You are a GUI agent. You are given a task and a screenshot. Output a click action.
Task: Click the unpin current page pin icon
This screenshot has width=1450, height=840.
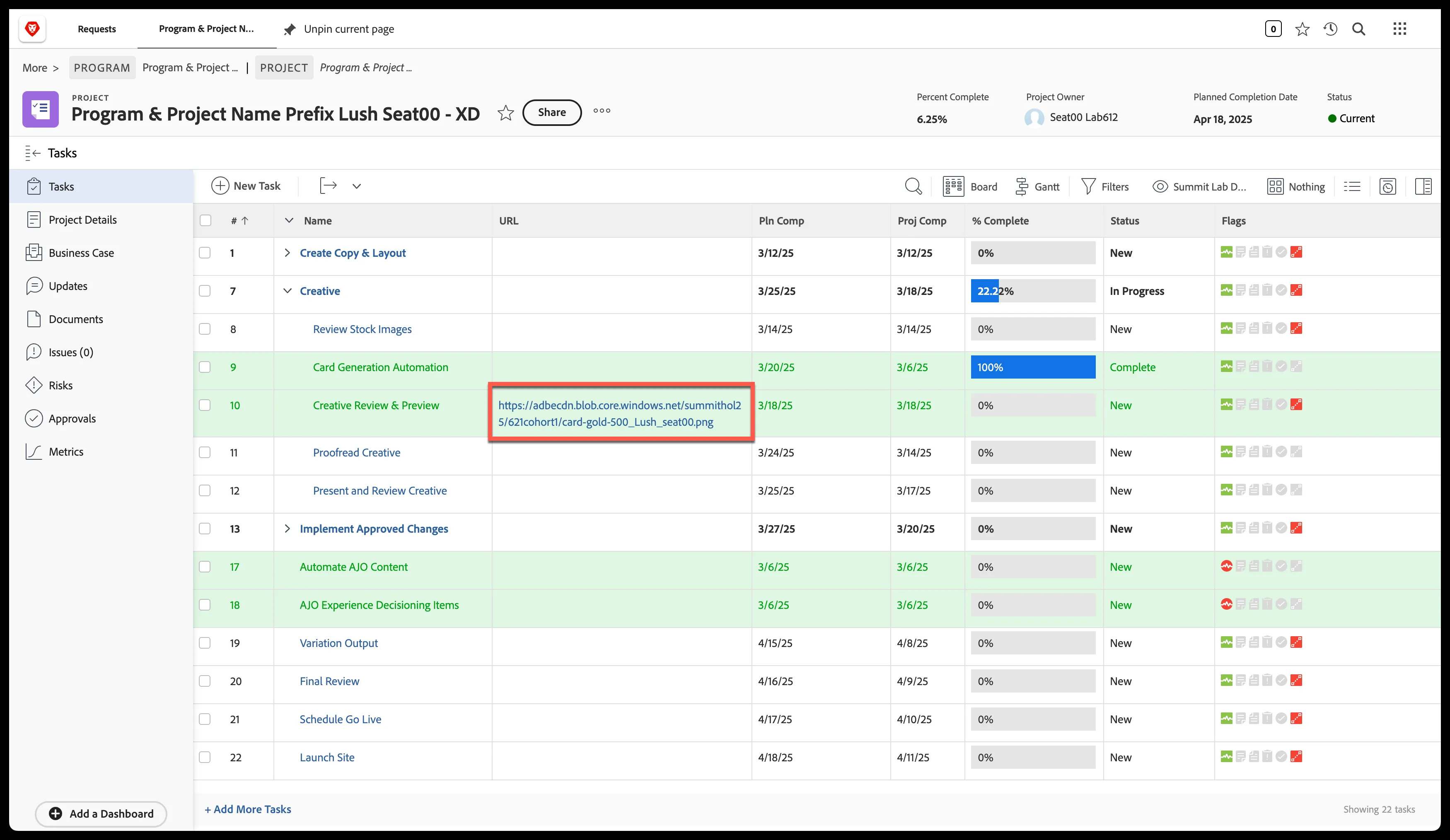tap(290, 29)
